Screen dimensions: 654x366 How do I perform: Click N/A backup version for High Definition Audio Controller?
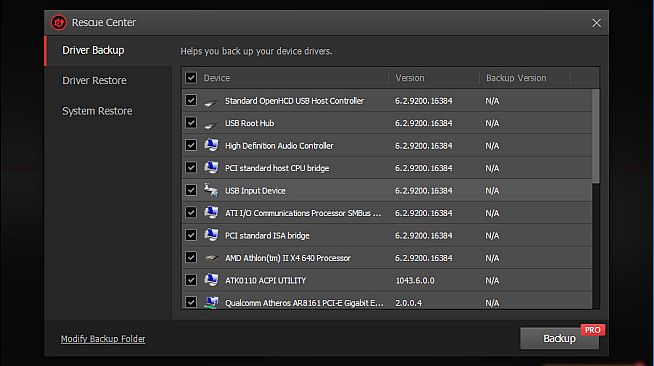point(492,146)
